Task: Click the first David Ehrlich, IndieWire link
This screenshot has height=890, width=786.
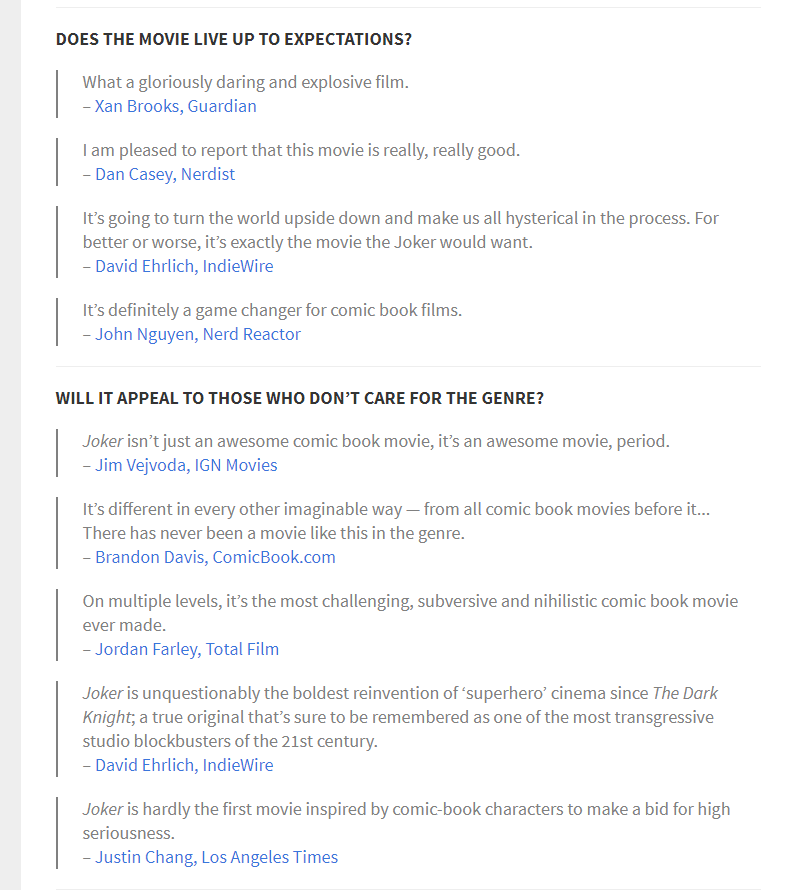Action: [184, 266]
